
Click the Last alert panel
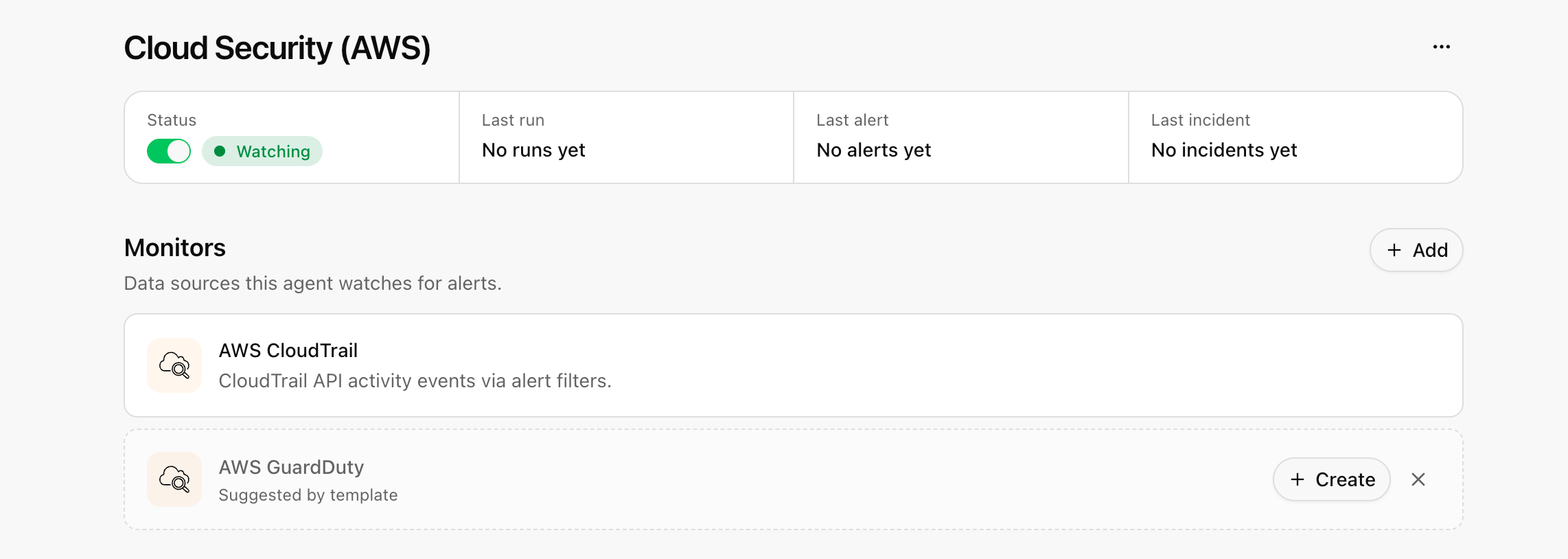961,137
